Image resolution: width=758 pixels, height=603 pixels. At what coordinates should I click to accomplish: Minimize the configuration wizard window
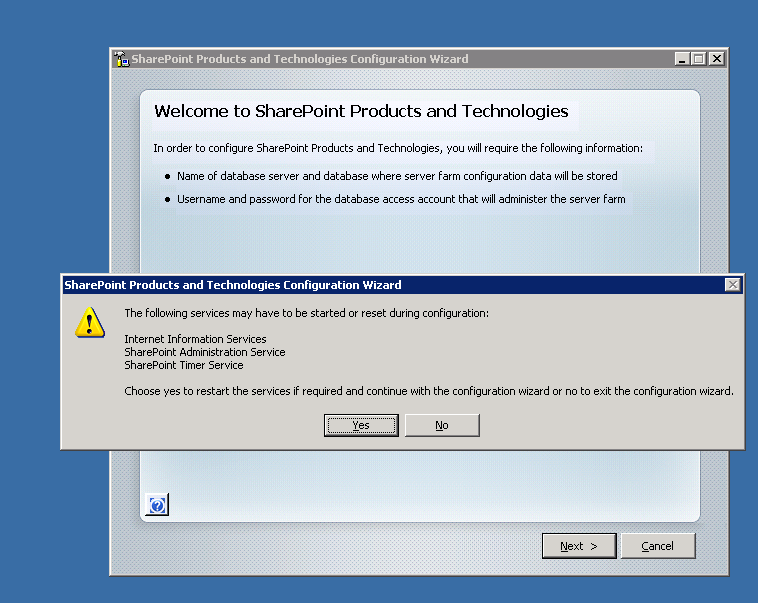pyautogui.click(x=682, y=59)
